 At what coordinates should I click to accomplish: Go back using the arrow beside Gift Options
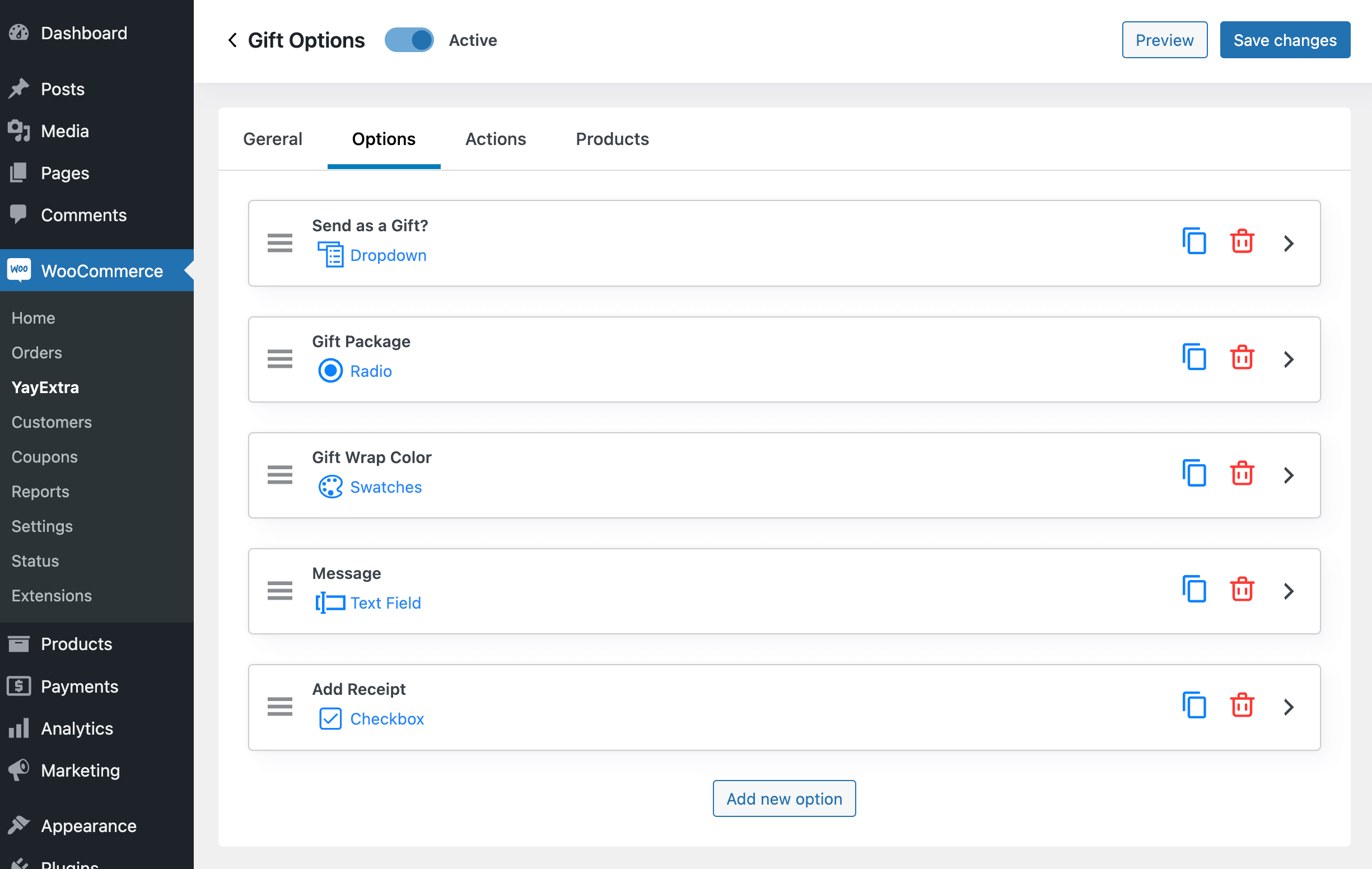click(232, 40)
